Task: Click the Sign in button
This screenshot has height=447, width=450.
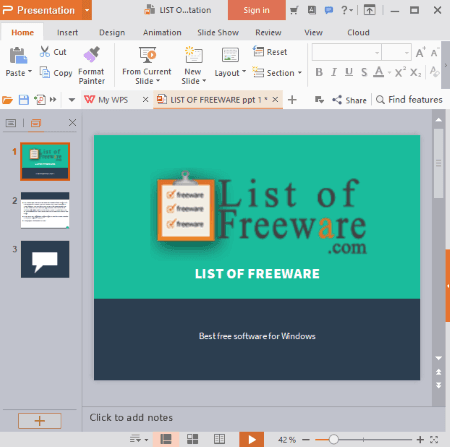Action: (x=257, y=10)
